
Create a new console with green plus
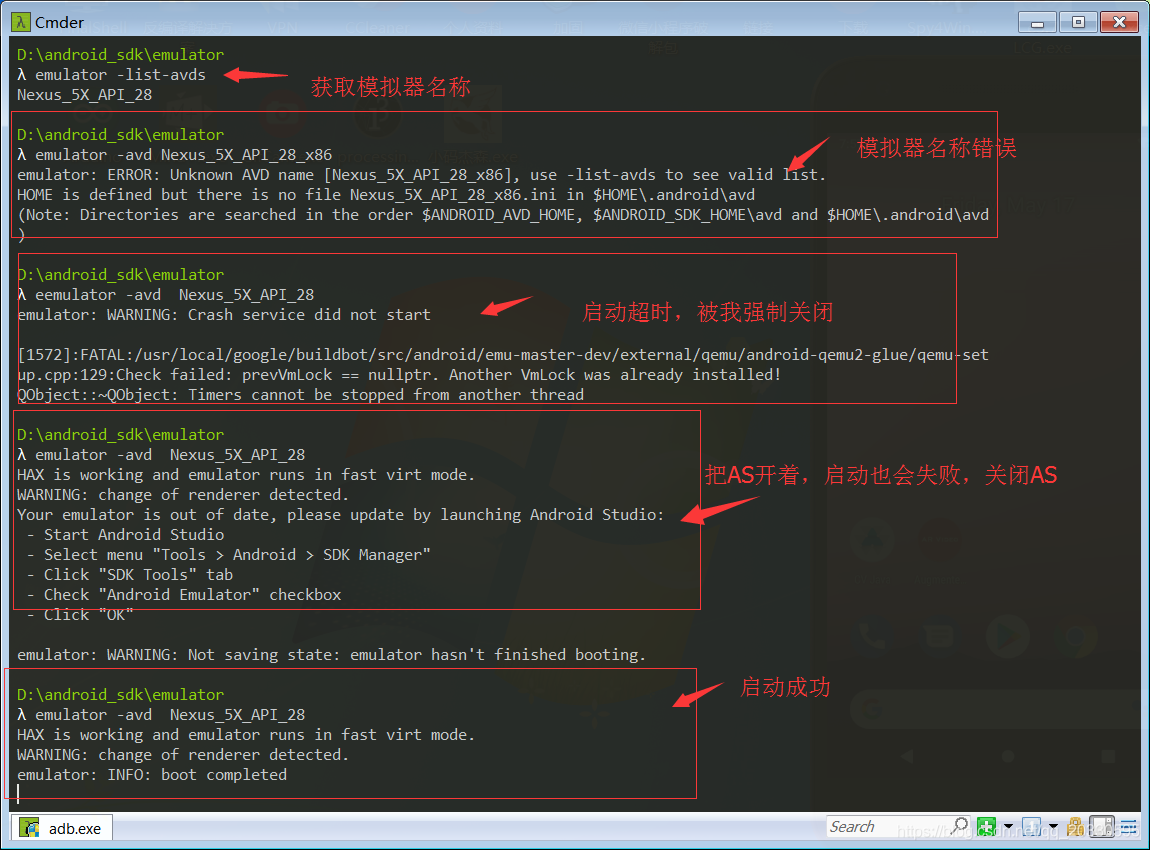click(x=986, y=827)
